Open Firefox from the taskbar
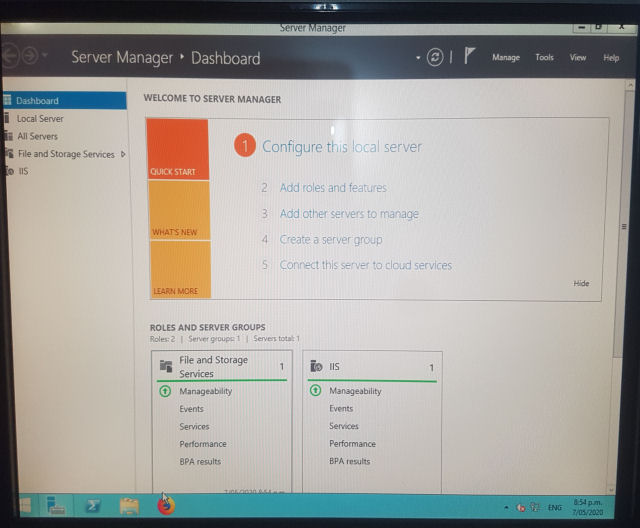The width and height of the screenshot is (640, 528). [166, 505]
